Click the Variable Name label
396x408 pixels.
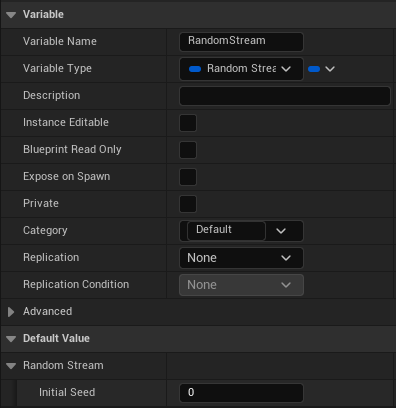[60, 41]
